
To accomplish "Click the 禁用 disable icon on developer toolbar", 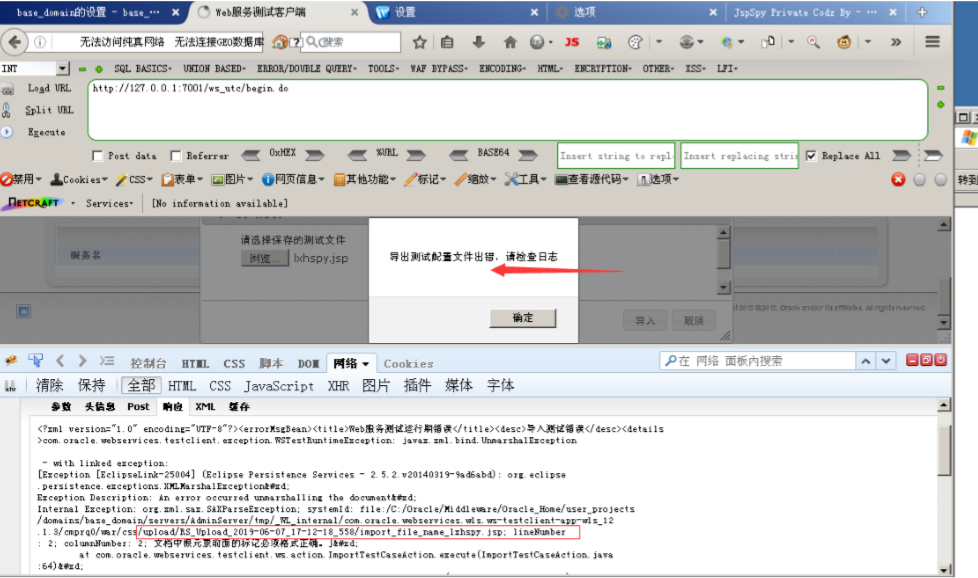I will pos(10,180).
